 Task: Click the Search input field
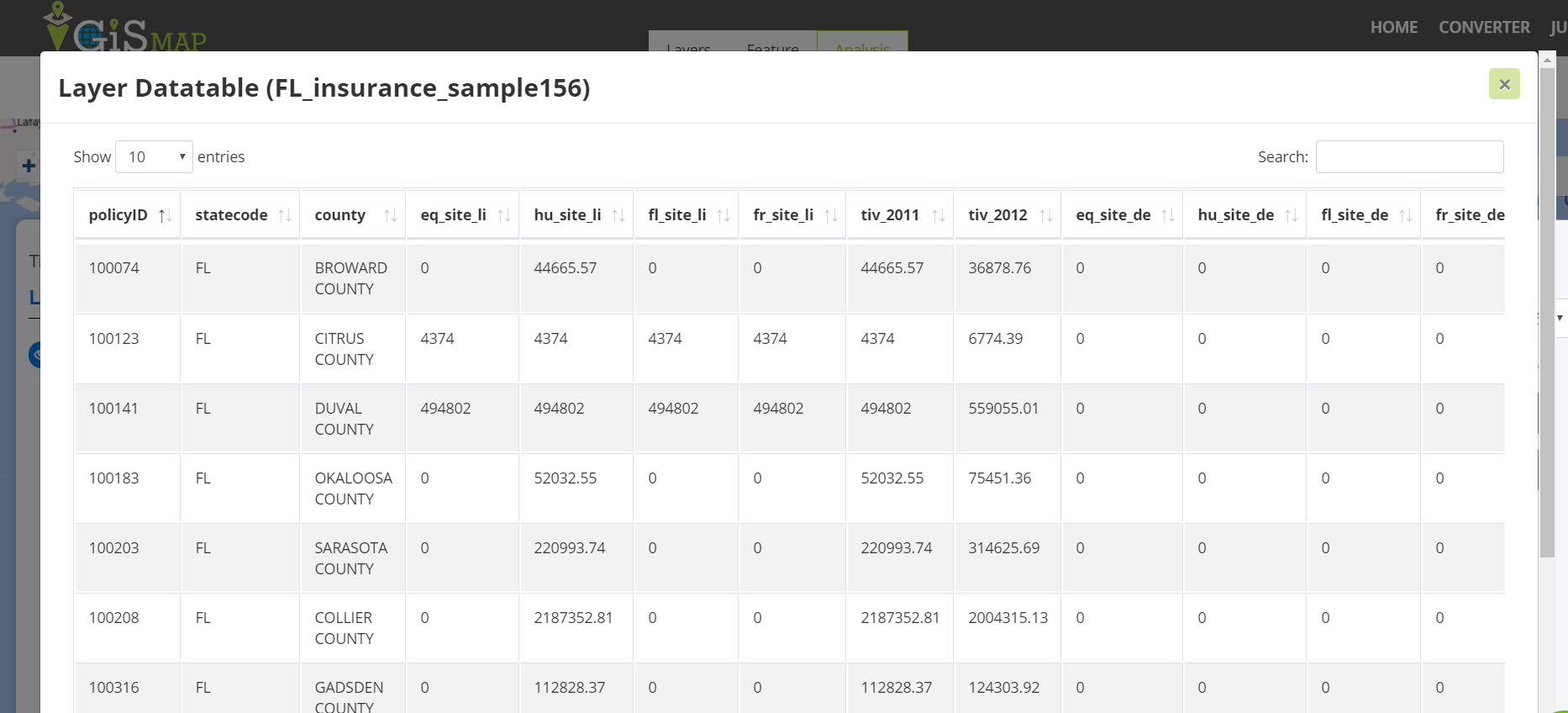(x=1409, y=157)
